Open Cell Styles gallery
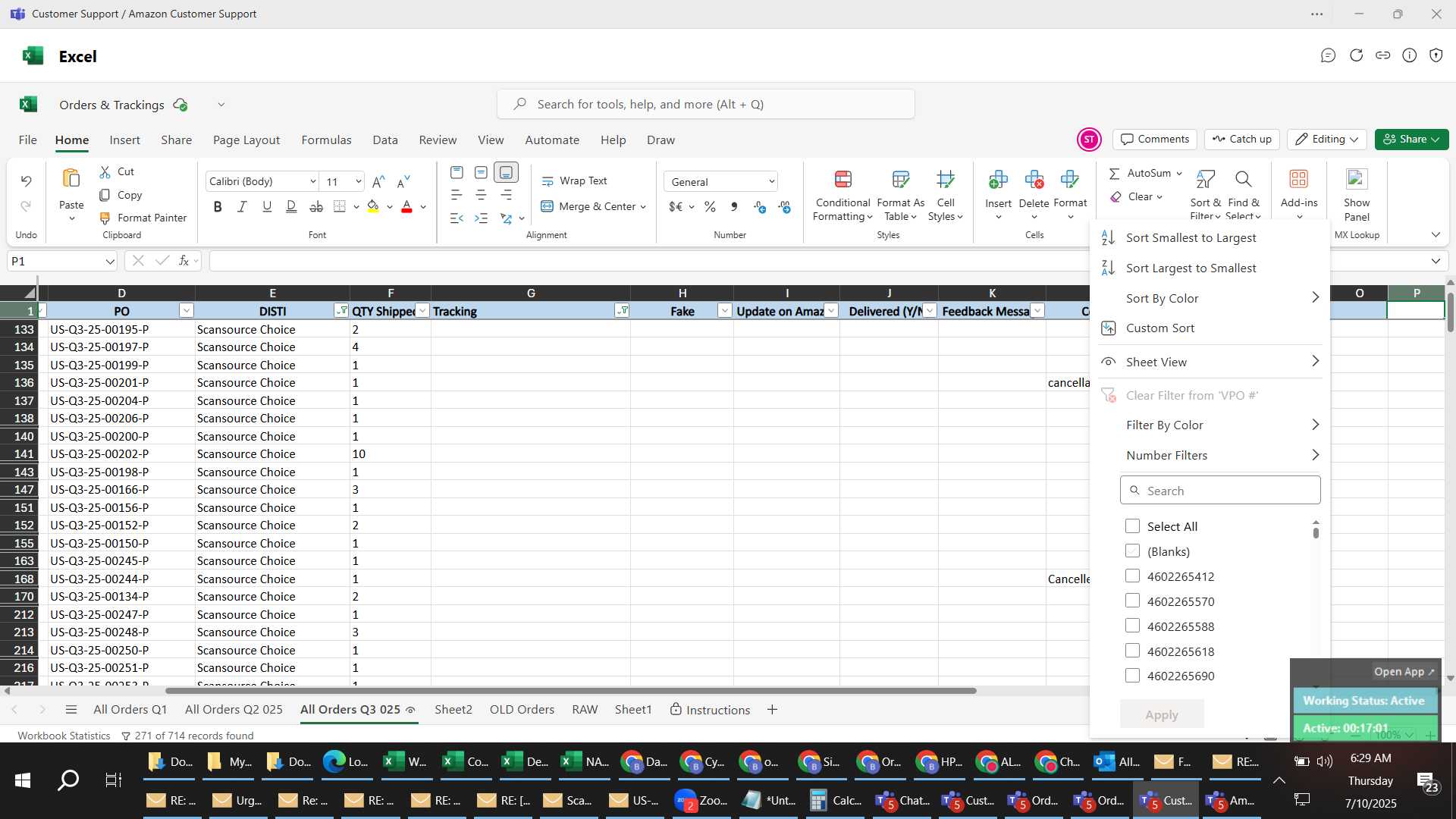 pos(946,196)
